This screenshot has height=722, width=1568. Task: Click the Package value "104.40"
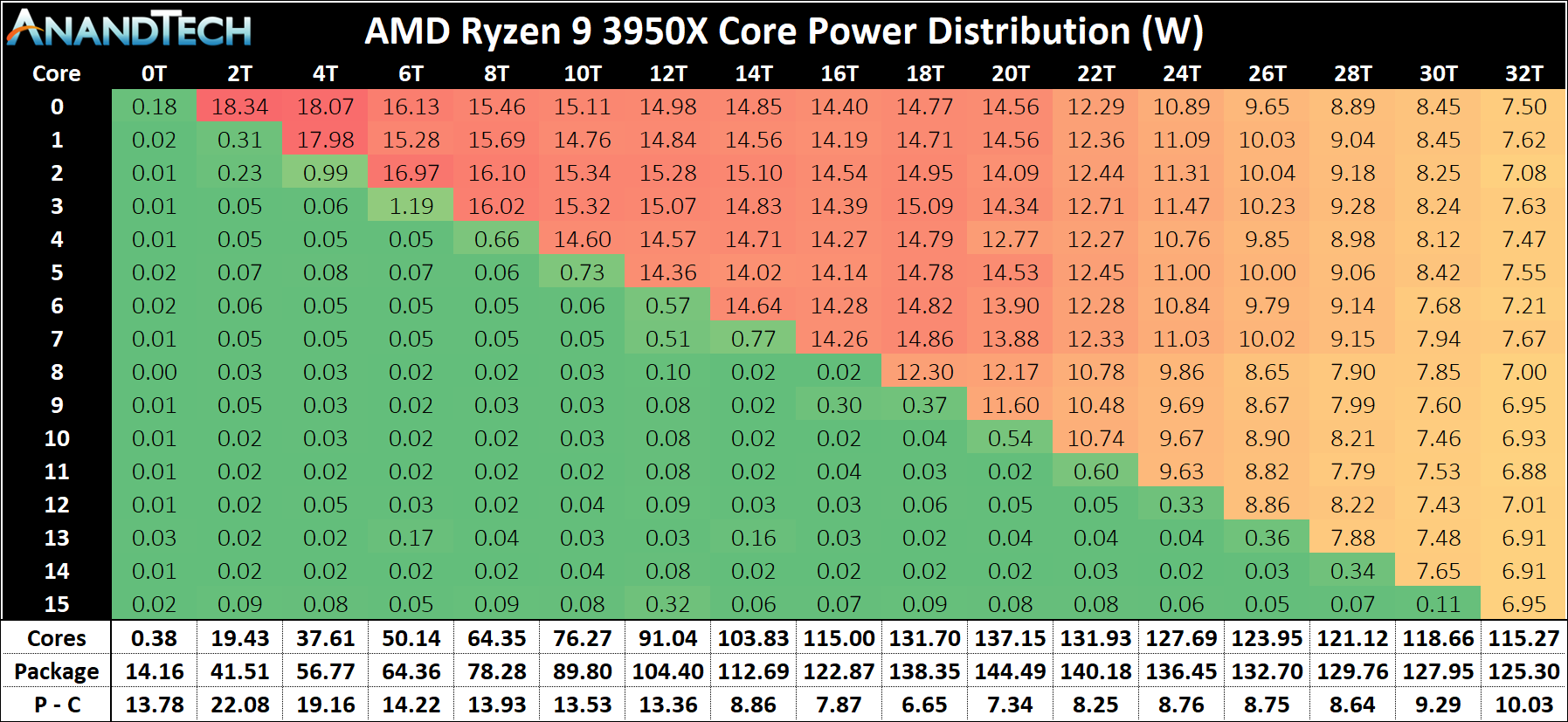pos(668,671)
